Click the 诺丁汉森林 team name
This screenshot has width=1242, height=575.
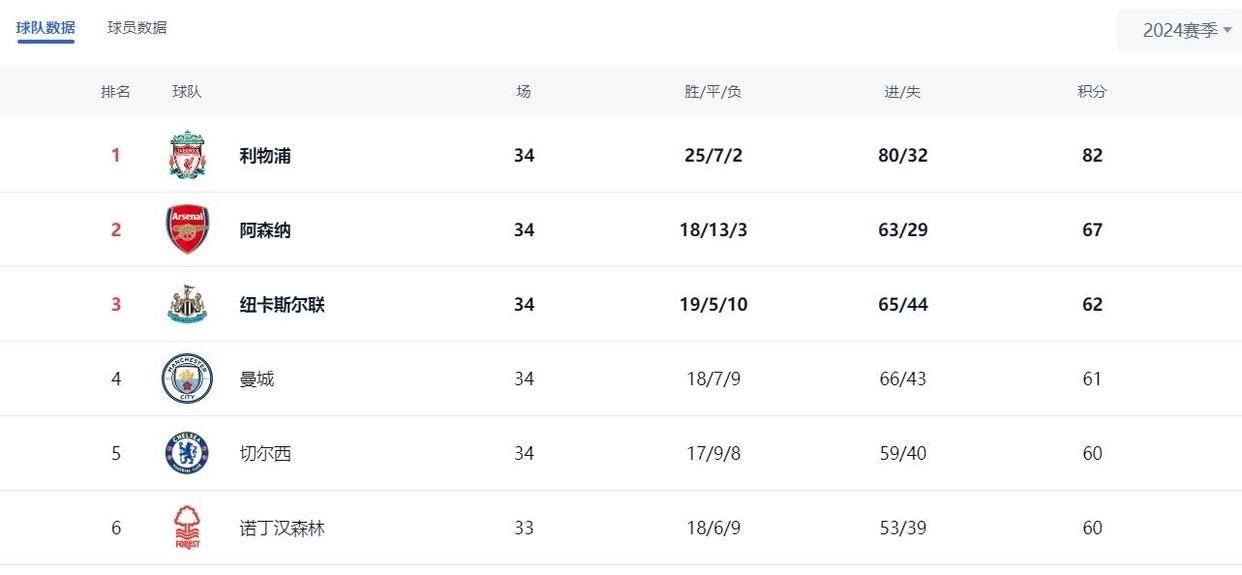tap(282, 528)
